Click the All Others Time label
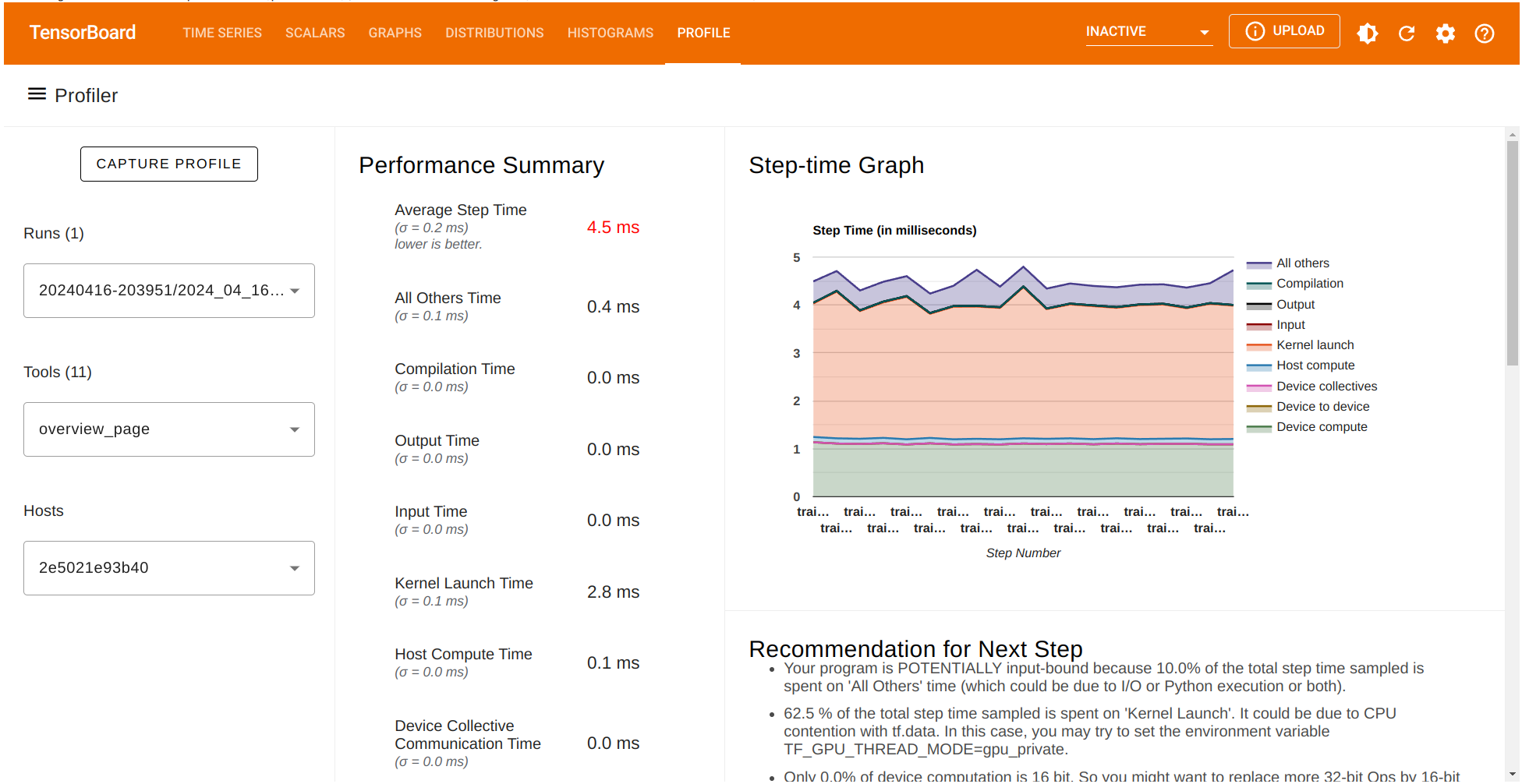 click(x=448, y=298)
